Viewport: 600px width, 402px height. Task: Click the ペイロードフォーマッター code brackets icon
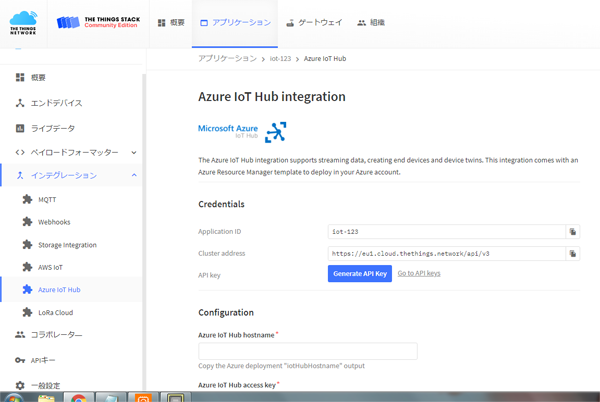(20, 152)
